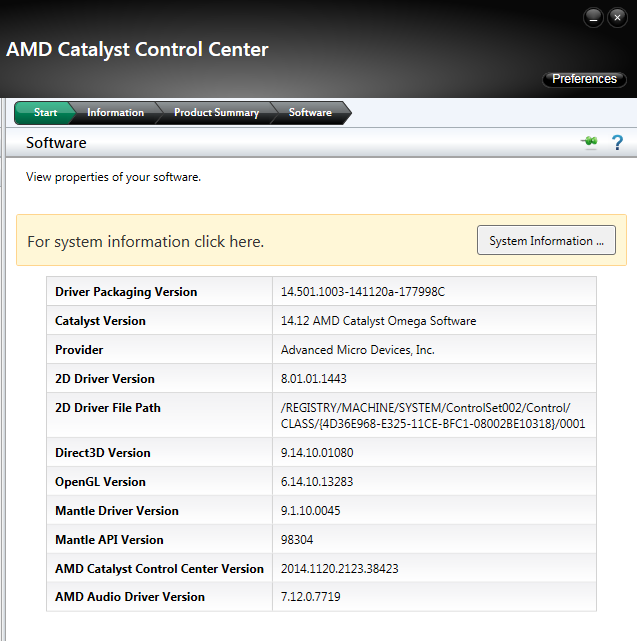Select Advanced Micro Devices, Inc. value
Image resolution: width=637 pixels, height=641 pixels.
(357, 350)
